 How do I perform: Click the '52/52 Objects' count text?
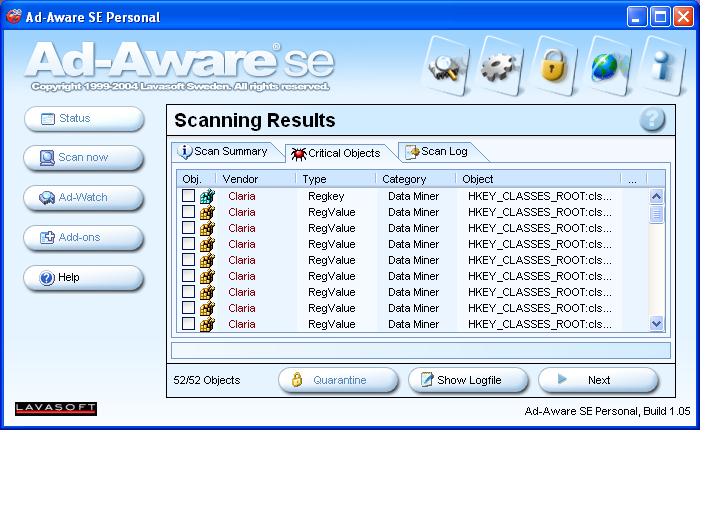click(x=207, y=380)
